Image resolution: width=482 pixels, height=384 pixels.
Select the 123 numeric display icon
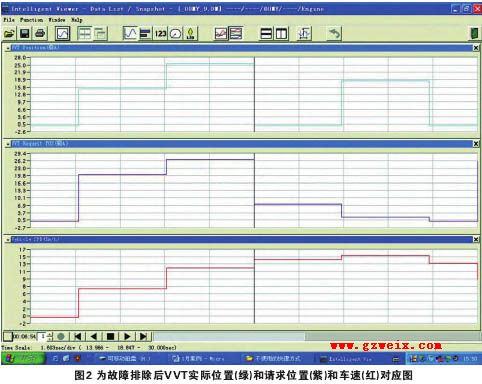160,34
